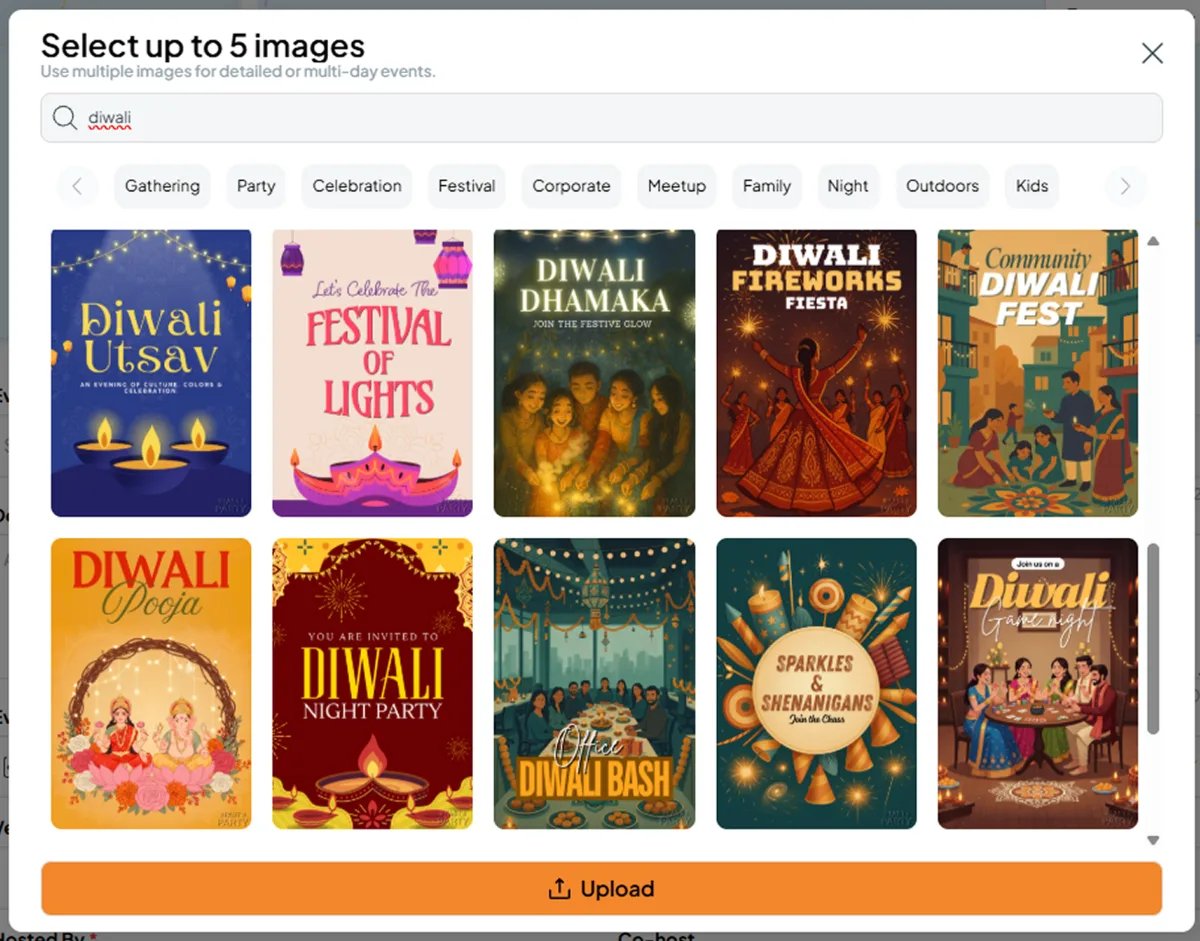Close the image selection dialog
The image size is (1200, 941).
(x=1152, y=54)
